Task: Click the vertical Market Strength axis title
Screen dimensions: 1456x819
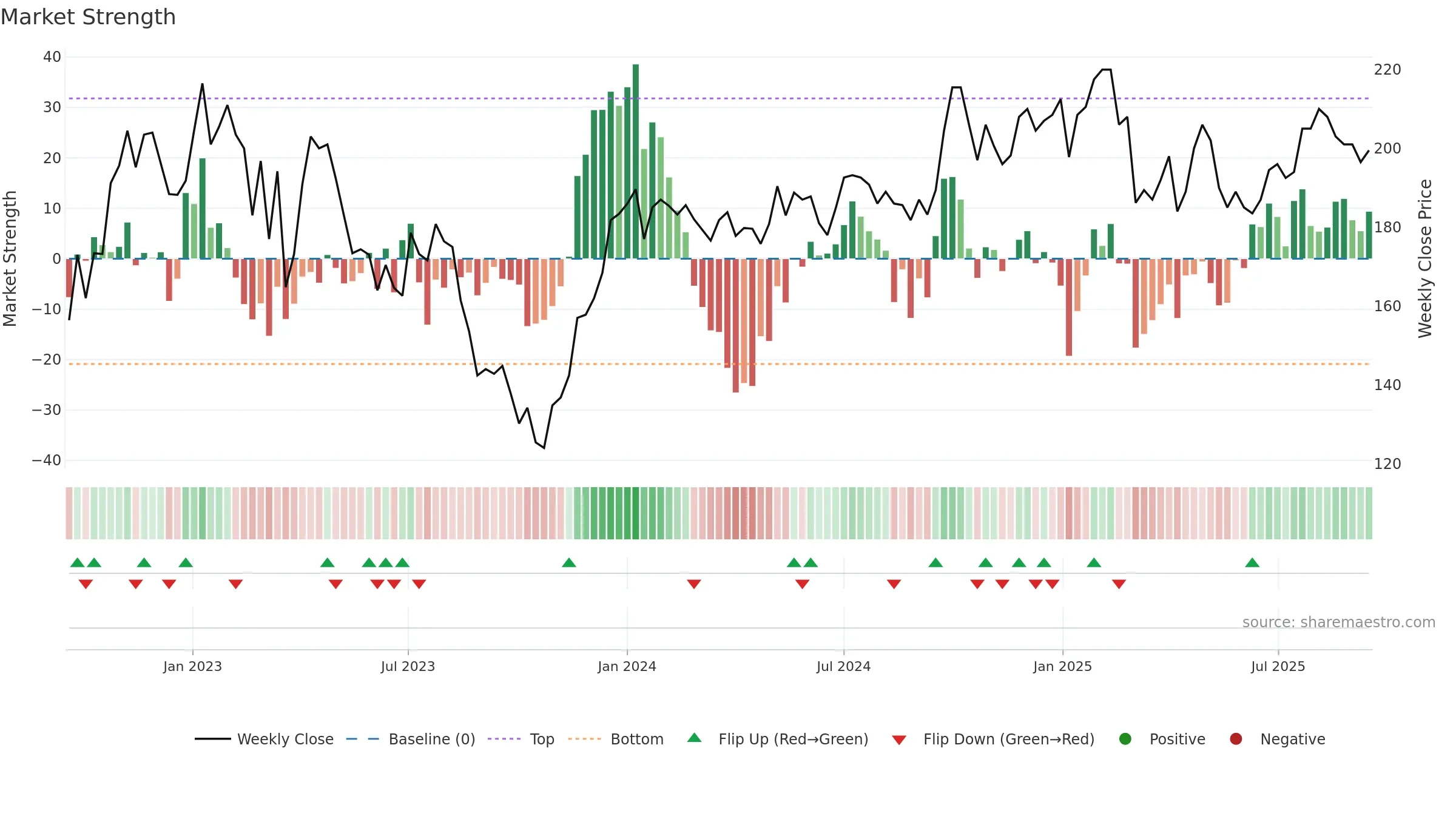Action: coord(10,258)
